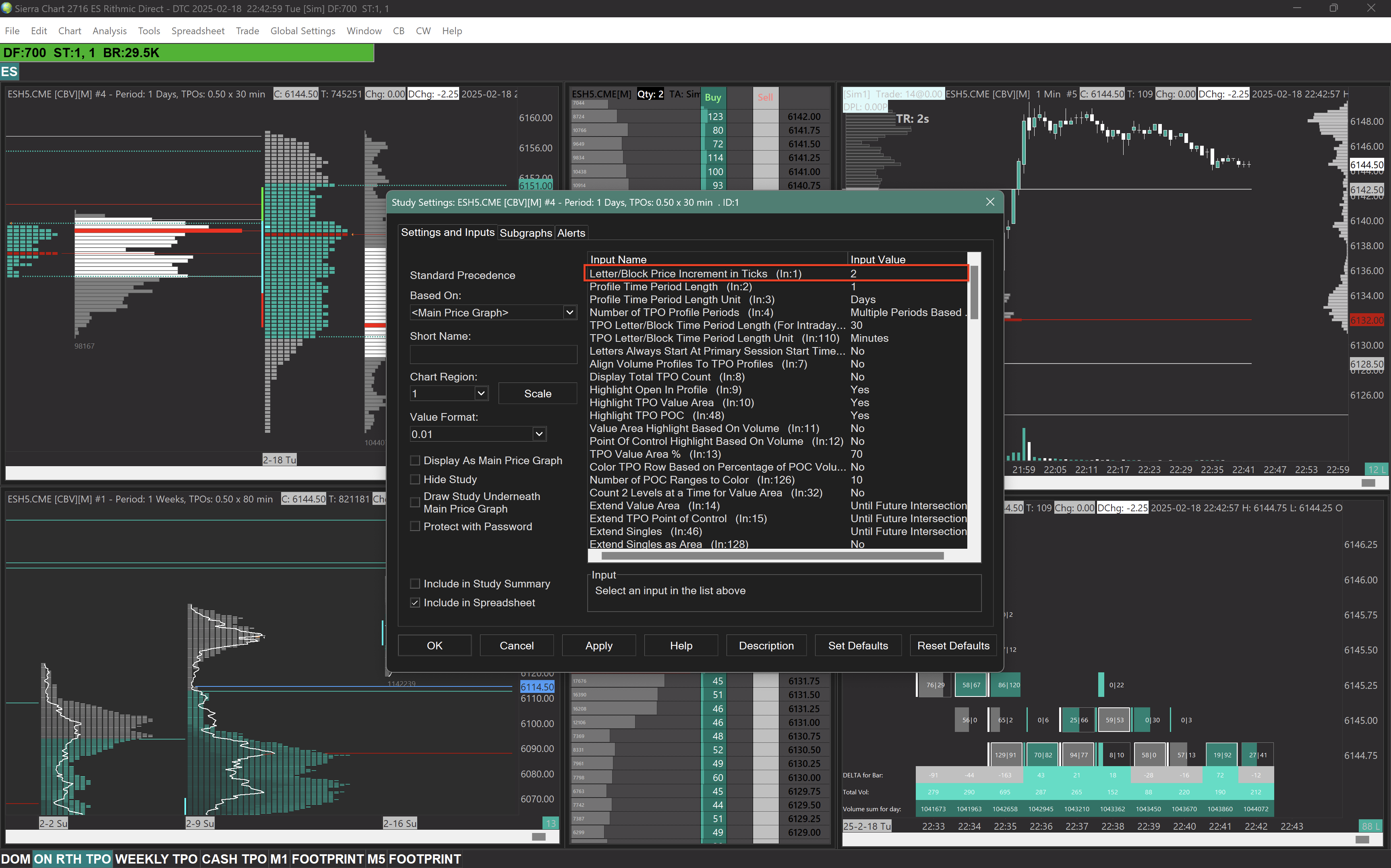Image resolution: width=1391 pixels, height=868 pixels.
Task: Click the Scale button
Action: coord(537,394)
